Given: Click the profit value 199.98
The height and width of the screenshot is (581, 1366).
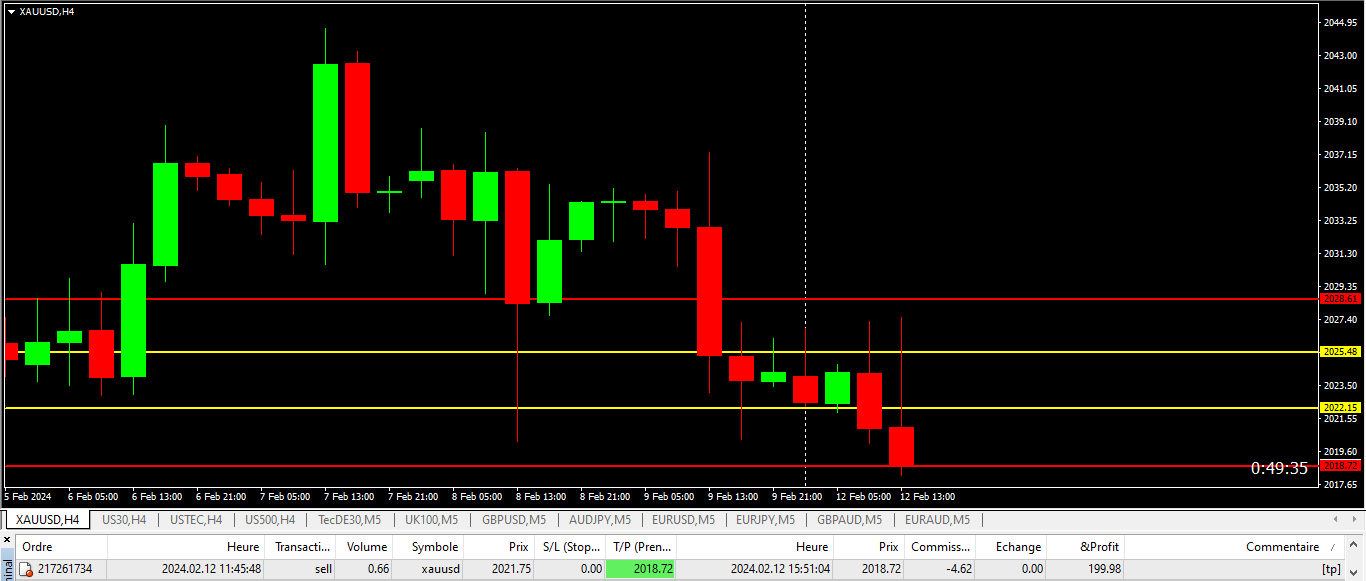Looking at the screenshot, I should [x=1104, y=569].
